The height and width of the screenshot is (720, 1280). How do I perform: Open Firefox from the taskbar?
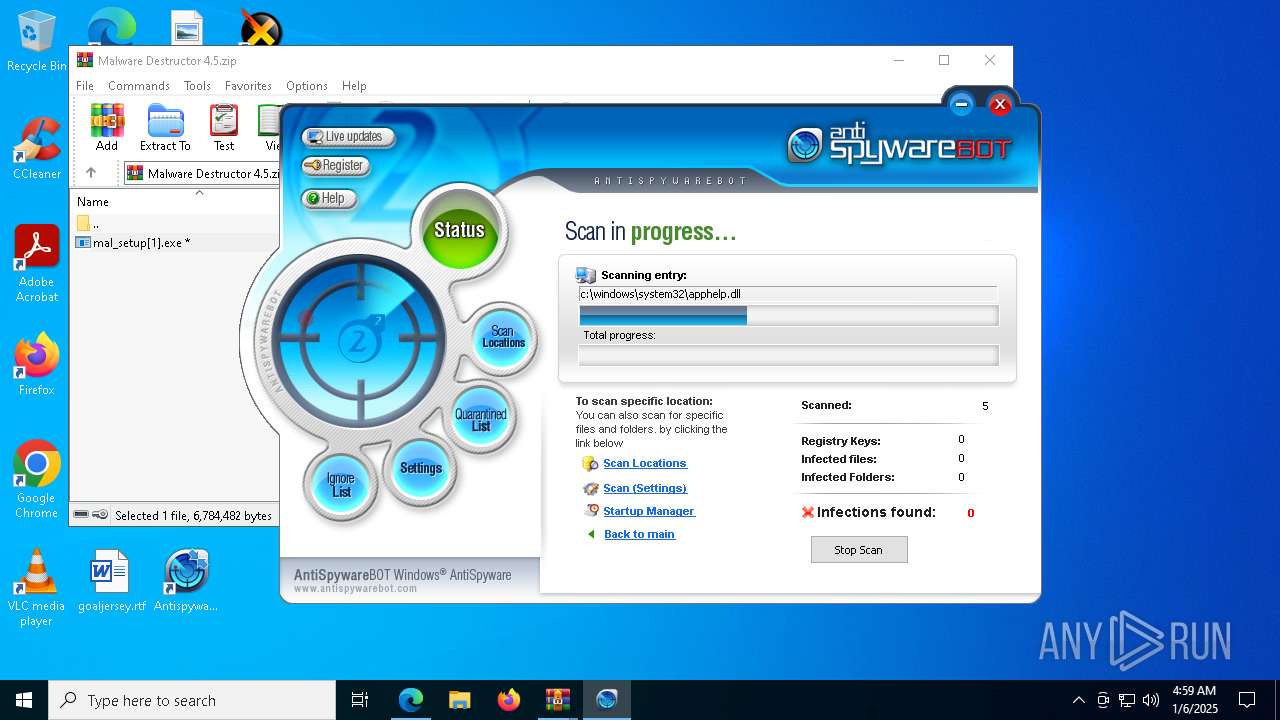coord(509,700)
